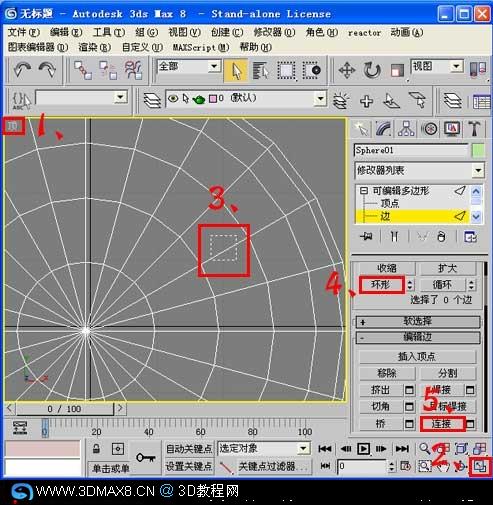Open the selection filter 全部 dropdown
This screenshot has height=505, width=493.
point(214,66)
